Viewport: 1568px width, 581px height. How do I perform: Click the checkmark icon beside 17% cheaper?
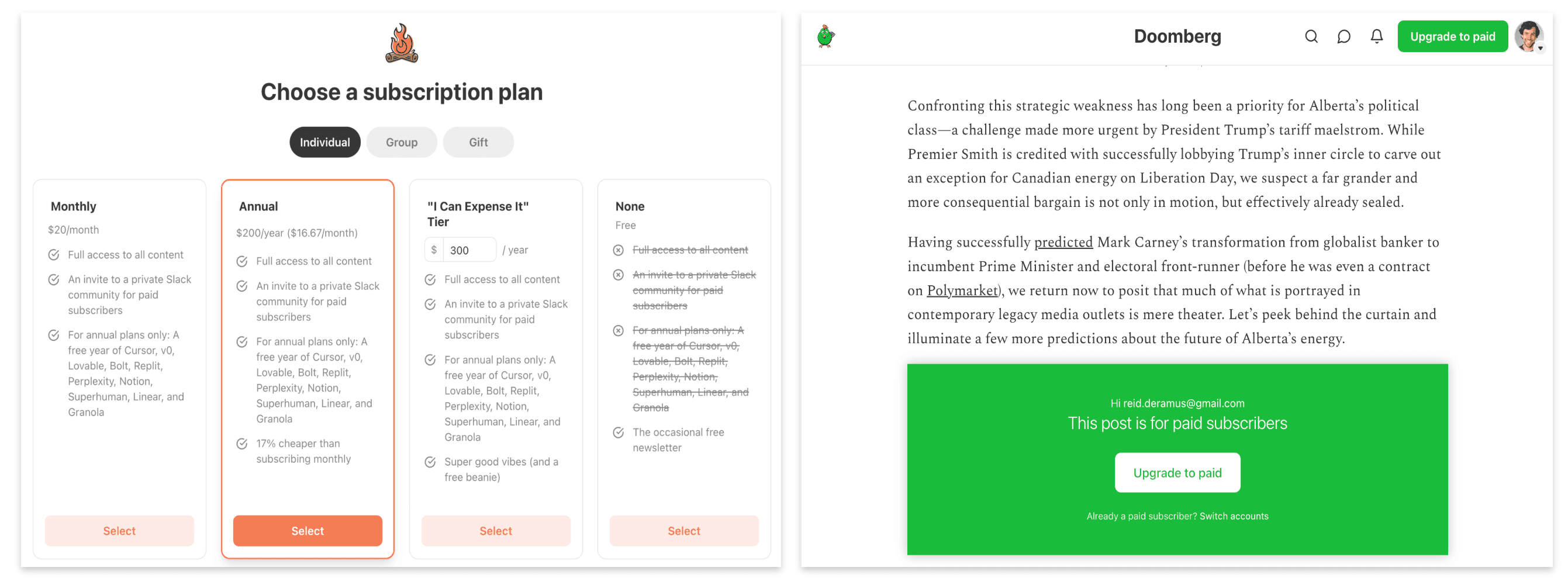pos(241,444)
